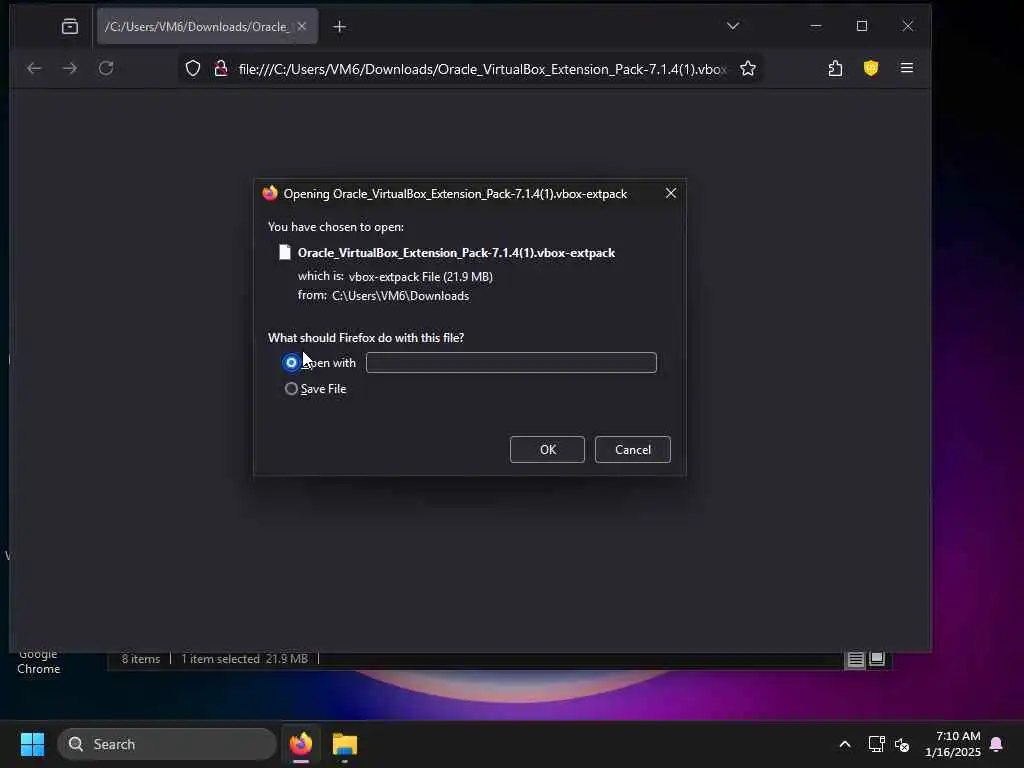Click the yellow shield extension icon
This screenshot has width=1024, height=768.
[x=871, y=68]
